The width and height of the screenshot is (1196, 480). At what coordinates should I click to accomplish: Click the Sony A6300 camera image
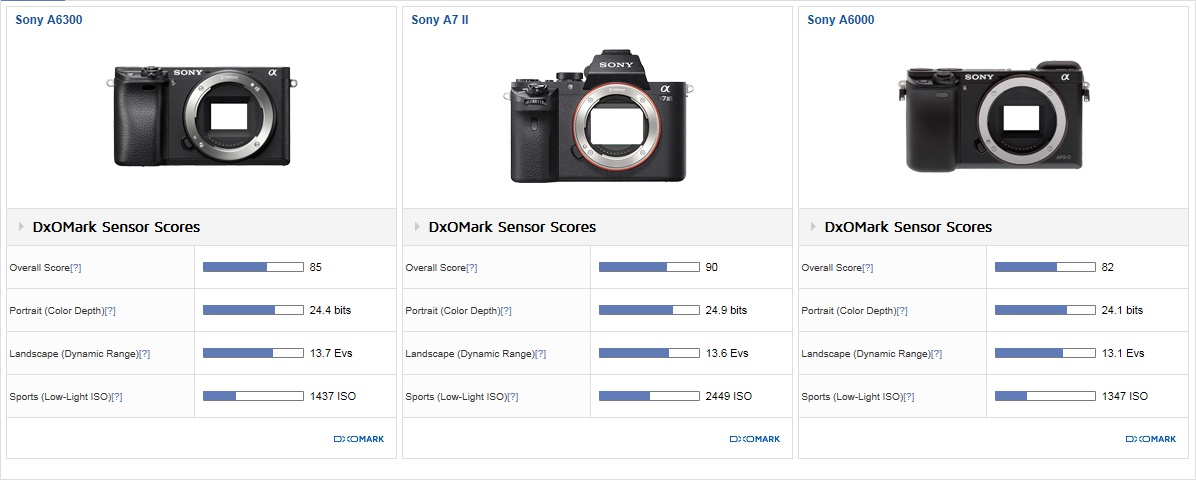[201, 115]
